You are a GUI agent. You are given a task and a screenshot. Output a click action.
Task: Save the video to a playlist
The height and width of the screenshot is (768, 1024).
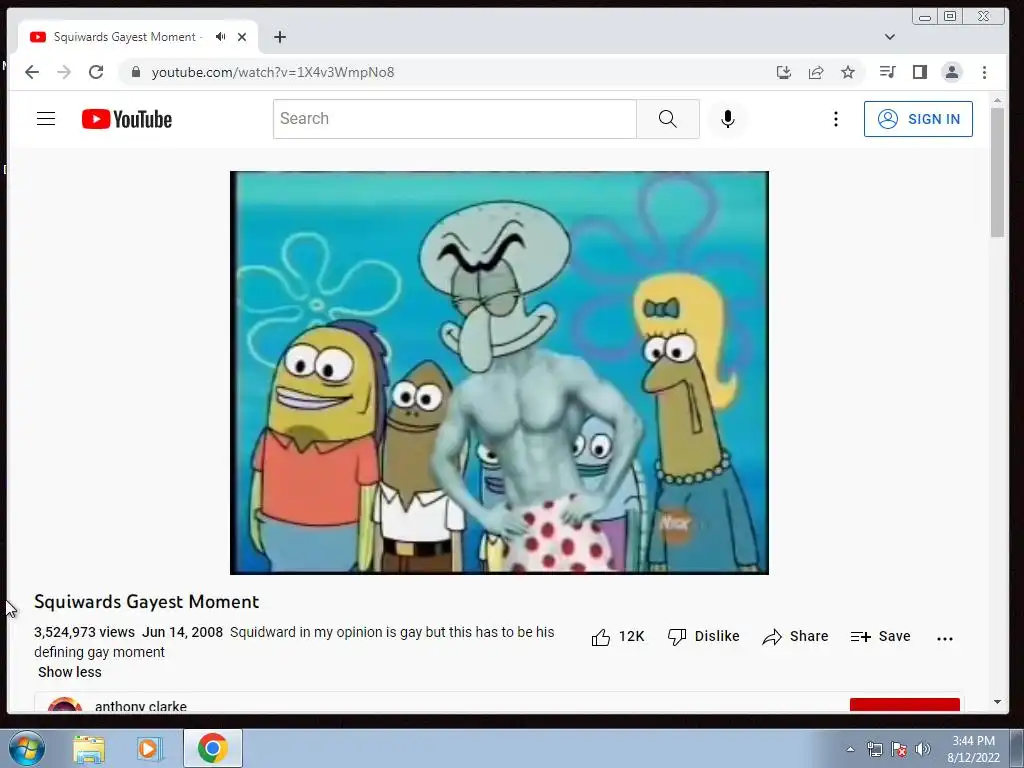tap(880, 637)
